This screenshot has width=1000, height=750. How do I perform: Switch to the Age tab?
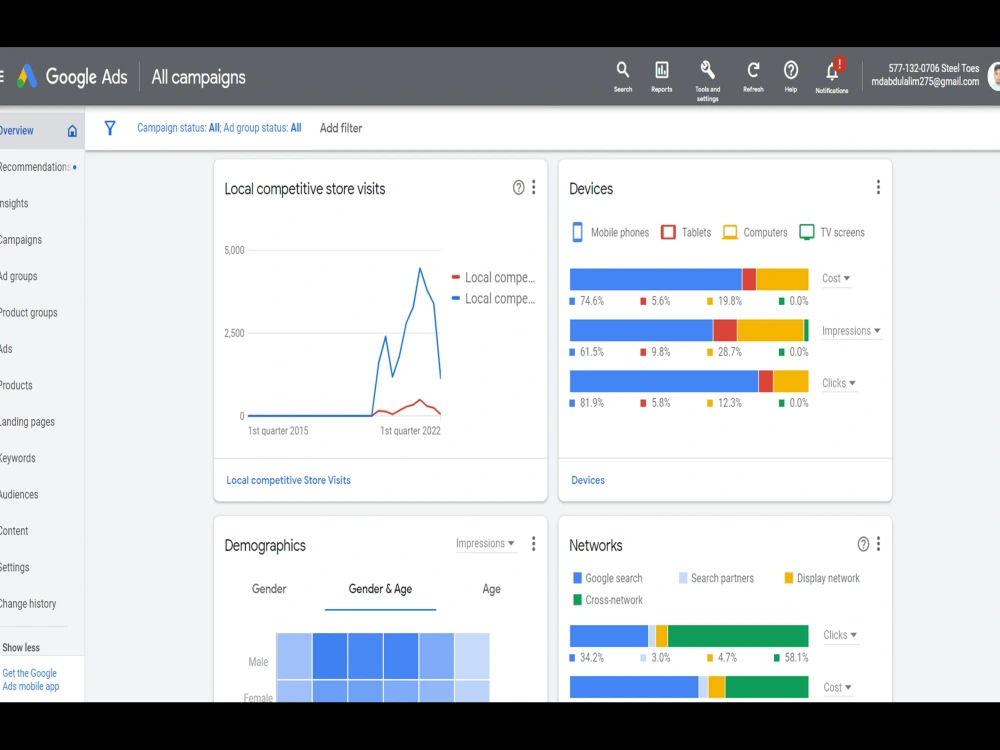[x=491, y=589]
